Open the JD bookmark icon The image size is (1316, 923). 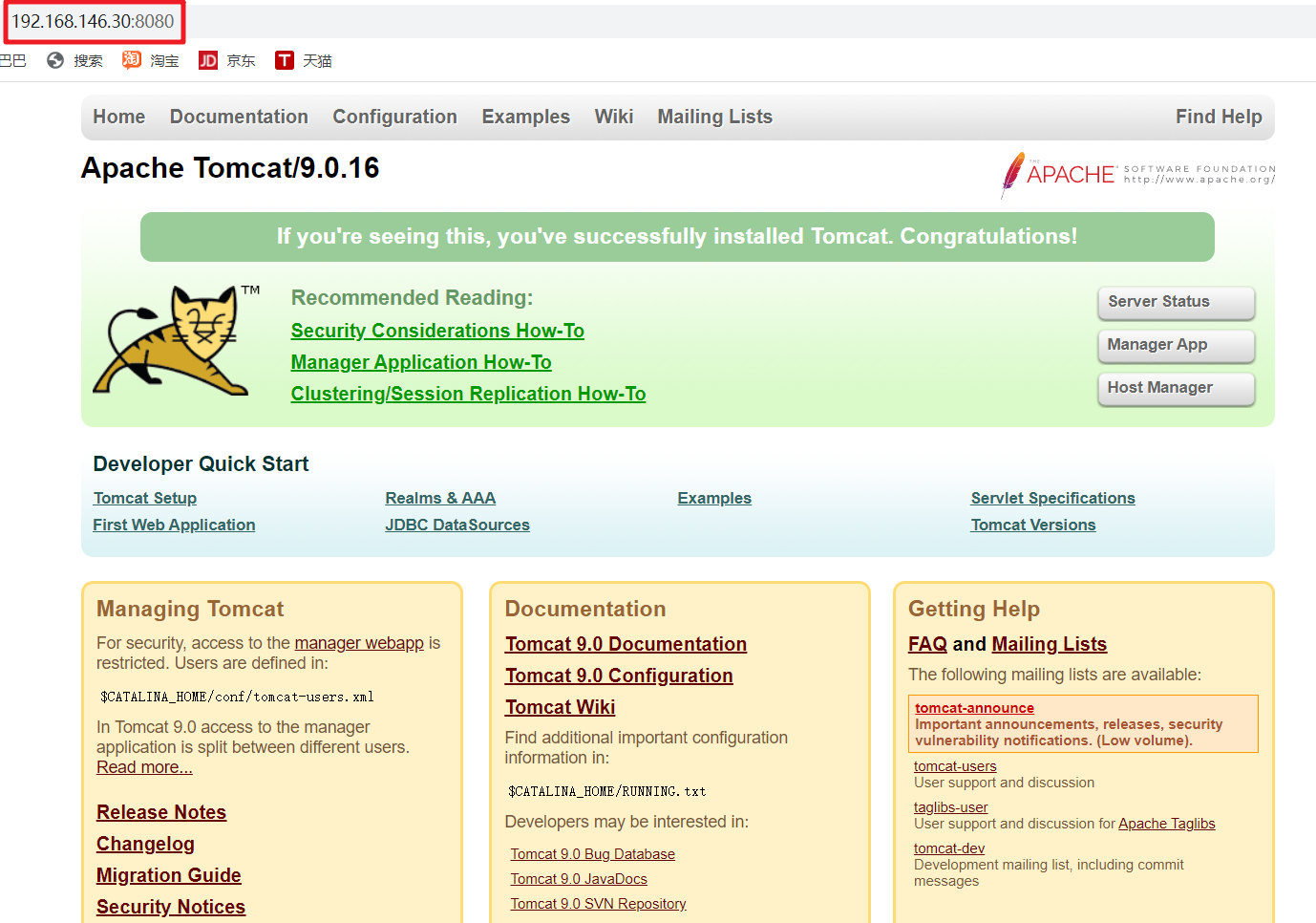tap(208, 60)
